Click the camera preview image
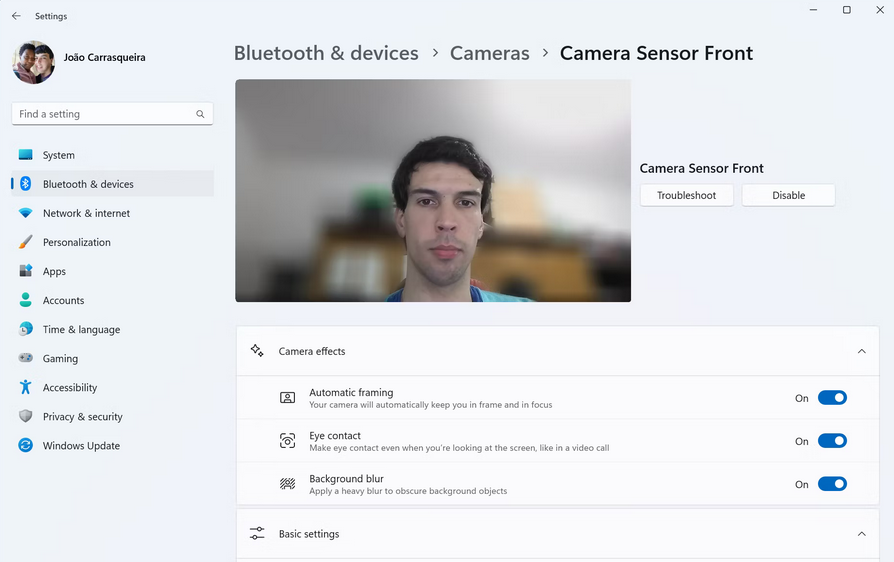The width and height of the screenshot is (894, 562). coord(433,190)
